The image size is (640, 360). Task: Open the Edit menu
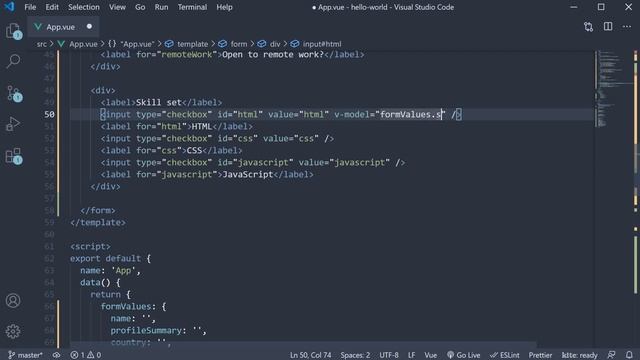(x=52, y=7)
